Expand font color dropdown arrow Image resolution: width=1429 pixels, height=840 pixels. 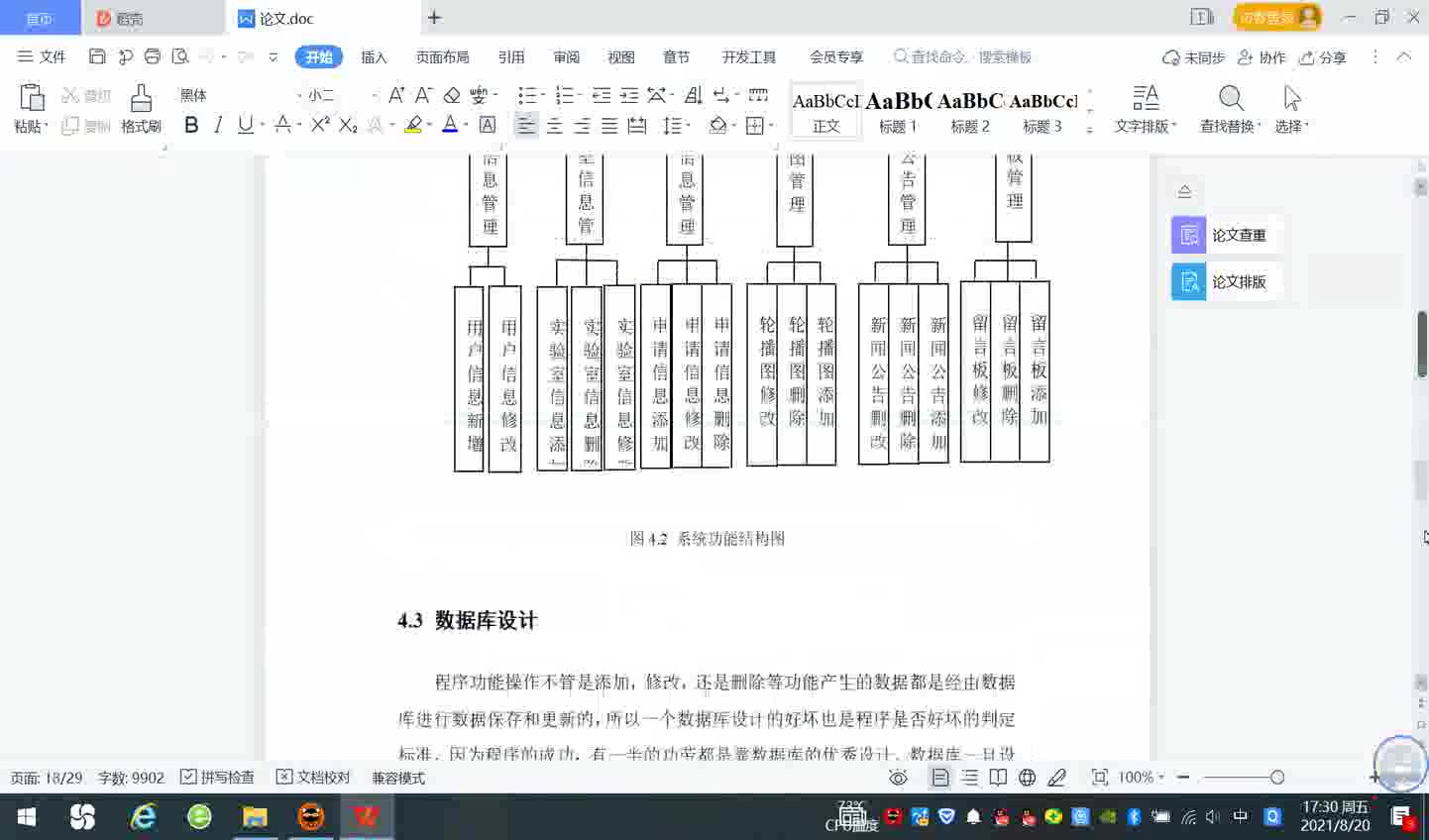466,126
